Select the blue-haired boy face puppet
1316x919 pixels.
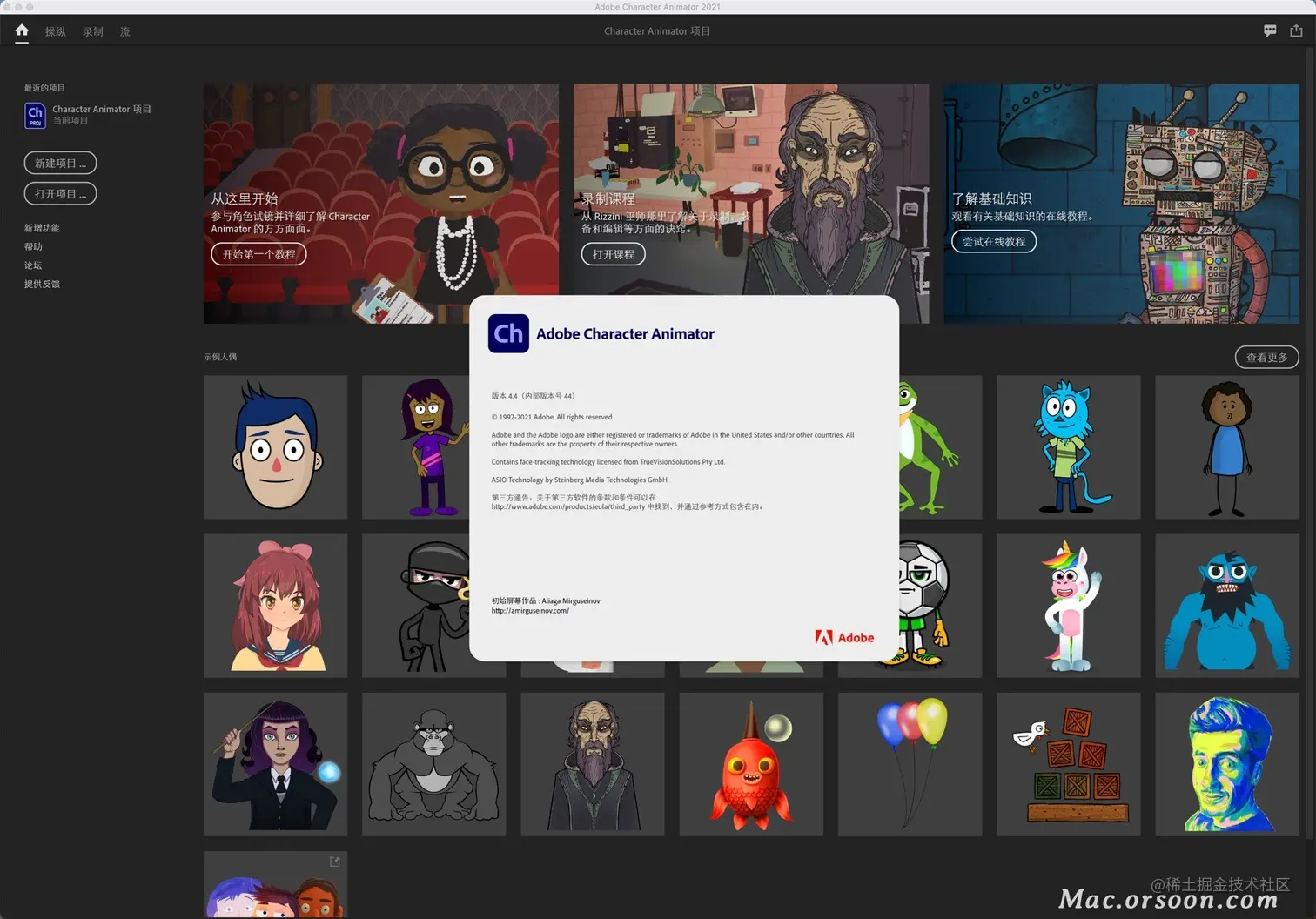pyautogui.click(x=275, y=447)
